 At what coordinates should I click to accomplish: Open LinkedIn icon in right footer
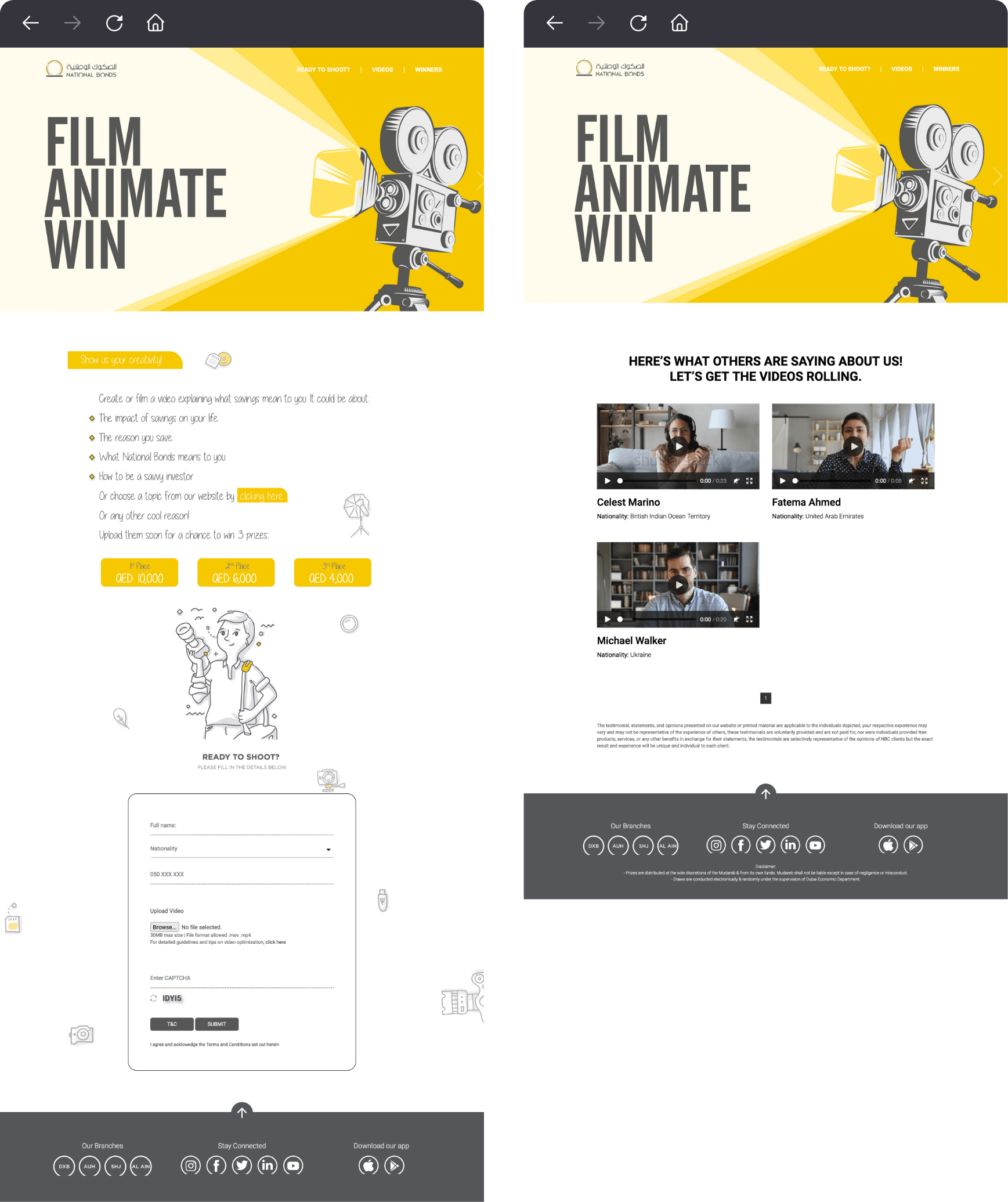pyautogui.click(x=790, y=845)
